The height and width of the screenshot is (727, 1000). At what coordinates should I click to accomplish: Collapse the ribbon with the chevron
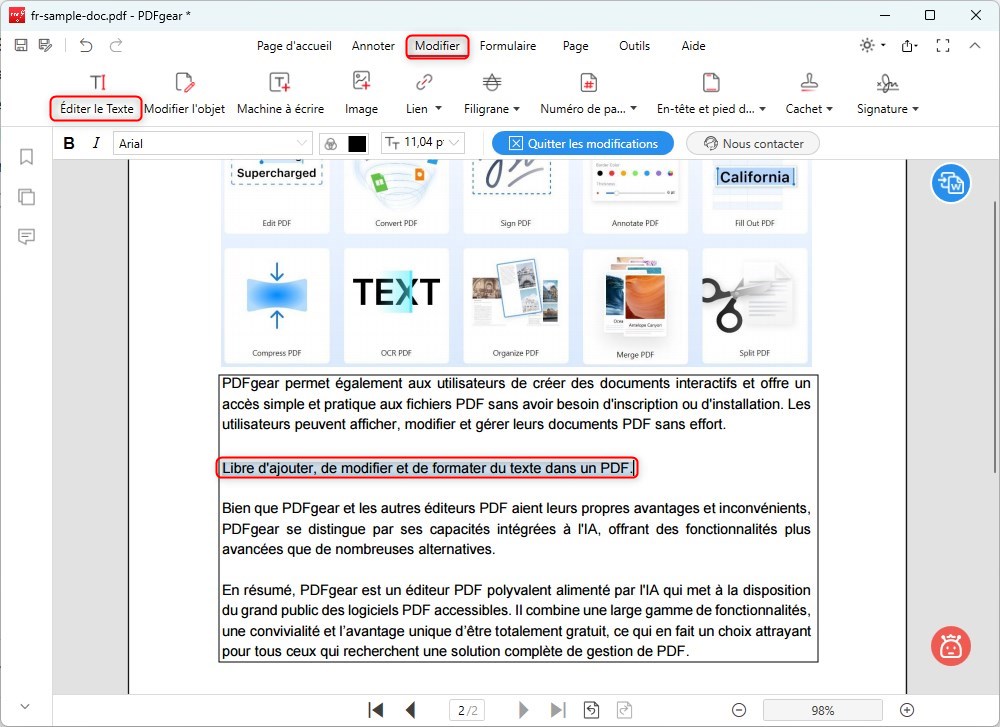(974, 45)
